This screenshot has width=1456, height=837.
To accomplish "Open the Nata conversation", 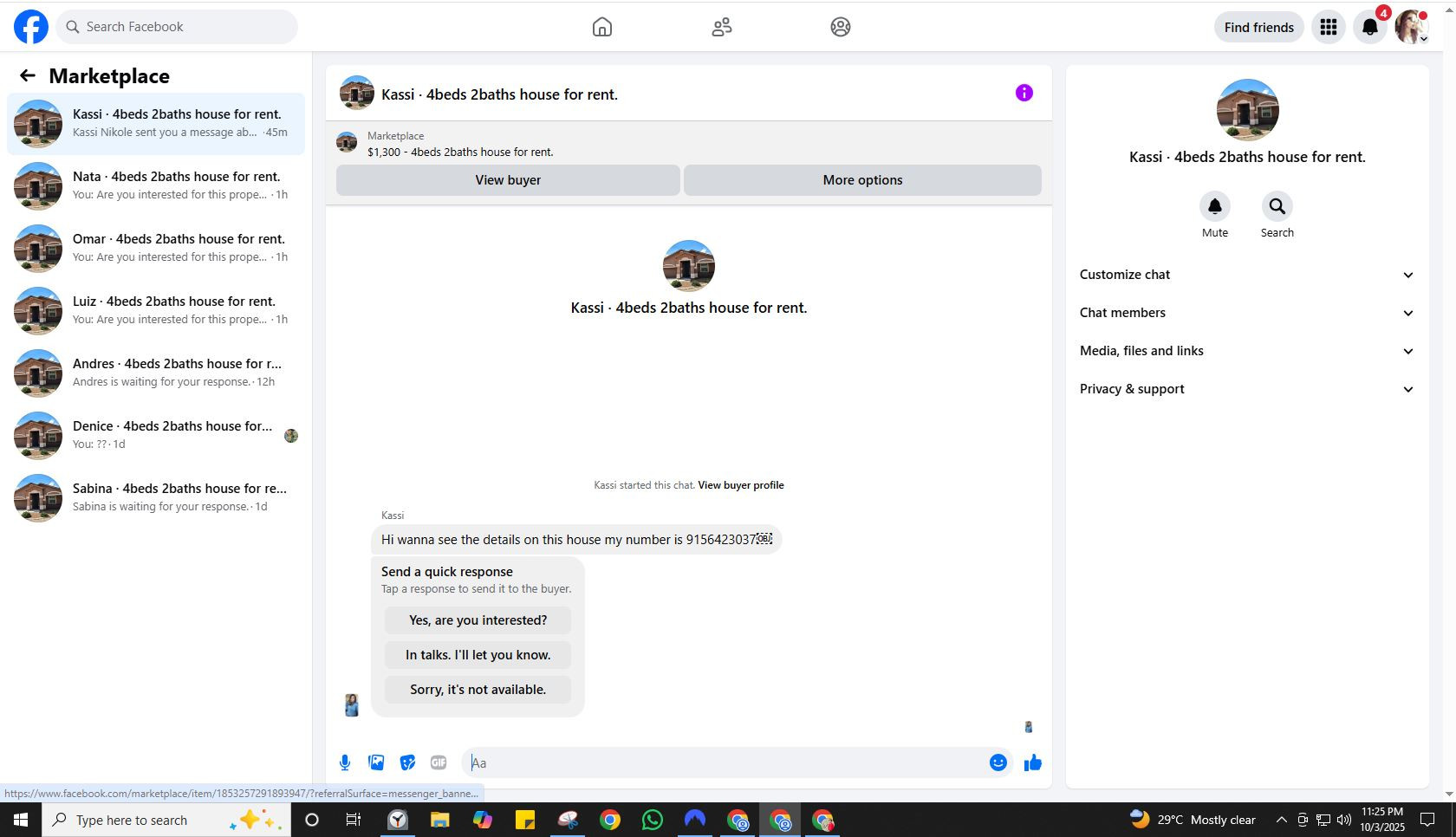I will 156,185.
